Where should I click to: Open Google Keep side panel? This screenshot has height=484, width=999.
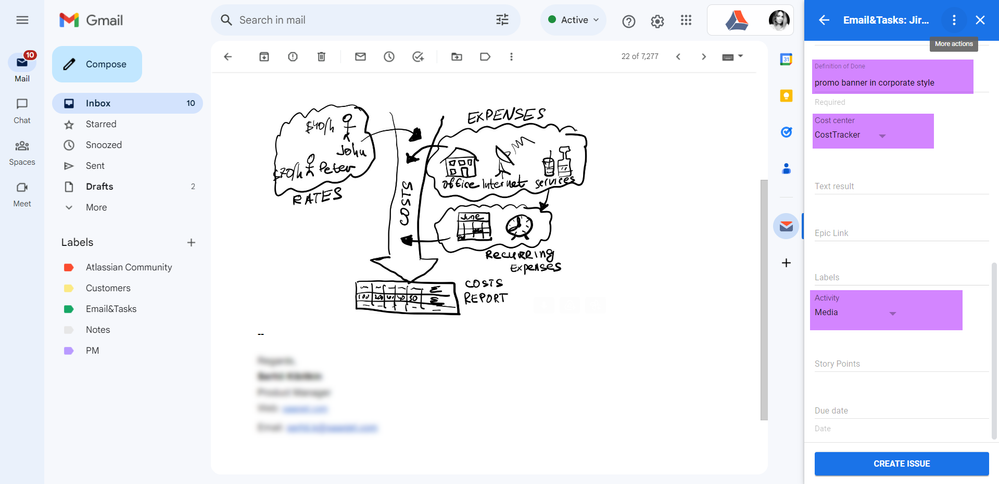pyautogui.click(x=786, y=96)
